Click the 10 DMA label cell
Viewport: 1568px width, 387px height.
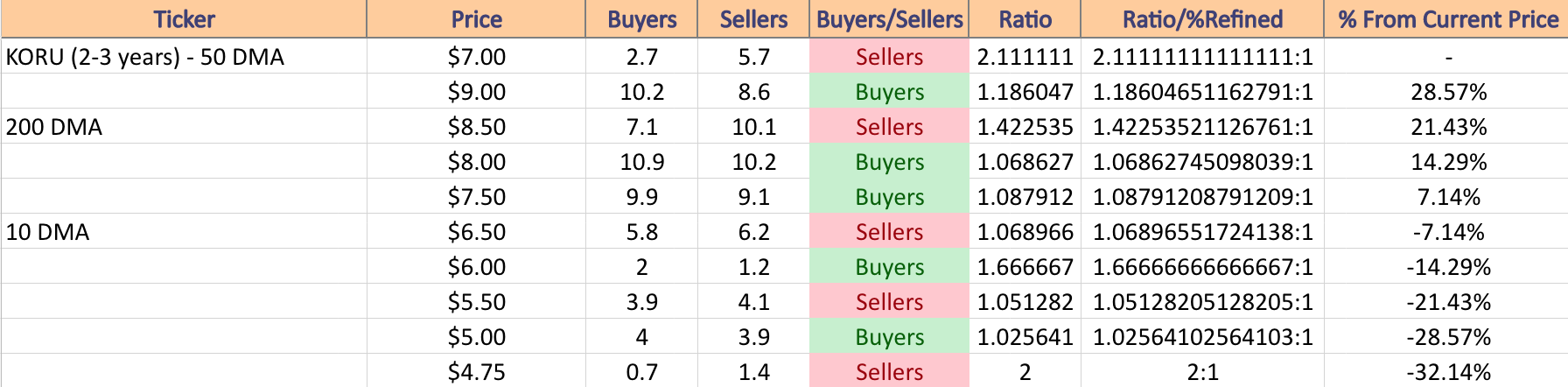point(184,232)
